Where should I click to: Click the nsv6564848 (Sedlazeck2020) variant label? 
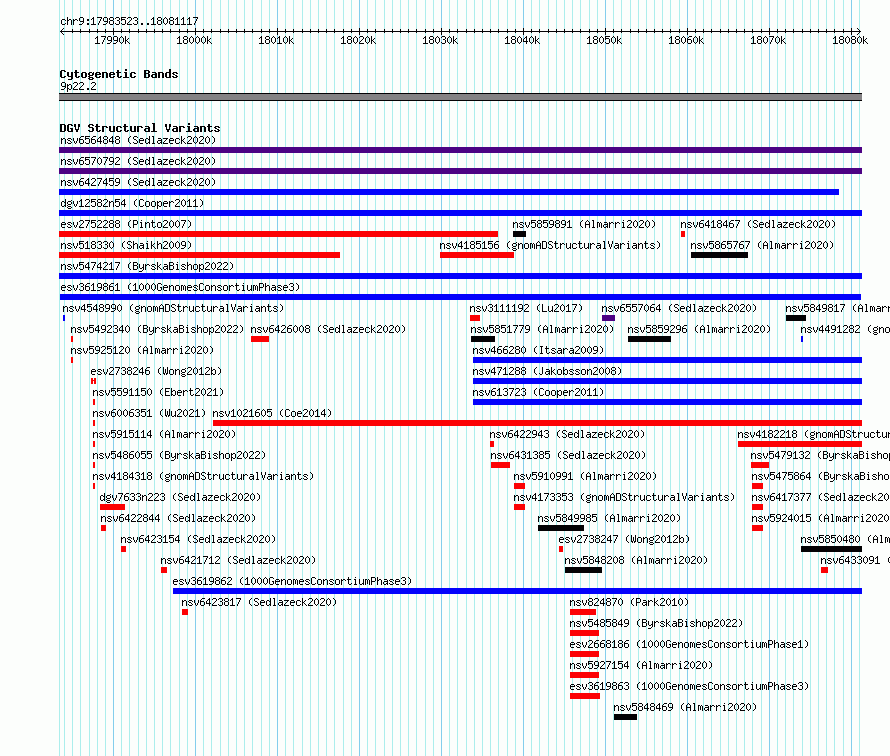click(138, 140)
